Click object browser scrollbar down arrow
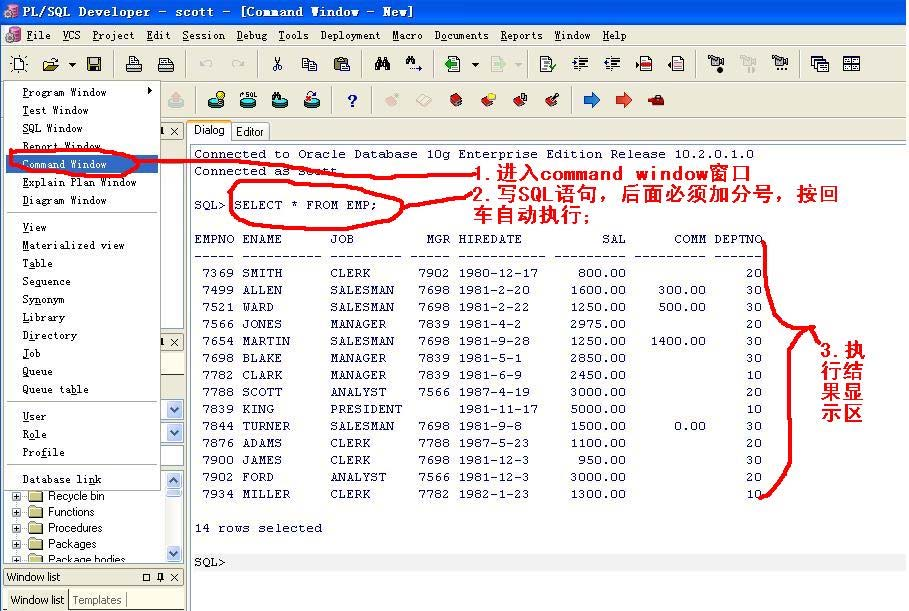Viewport: 909px width, 611px height. (x=173, y=553)
